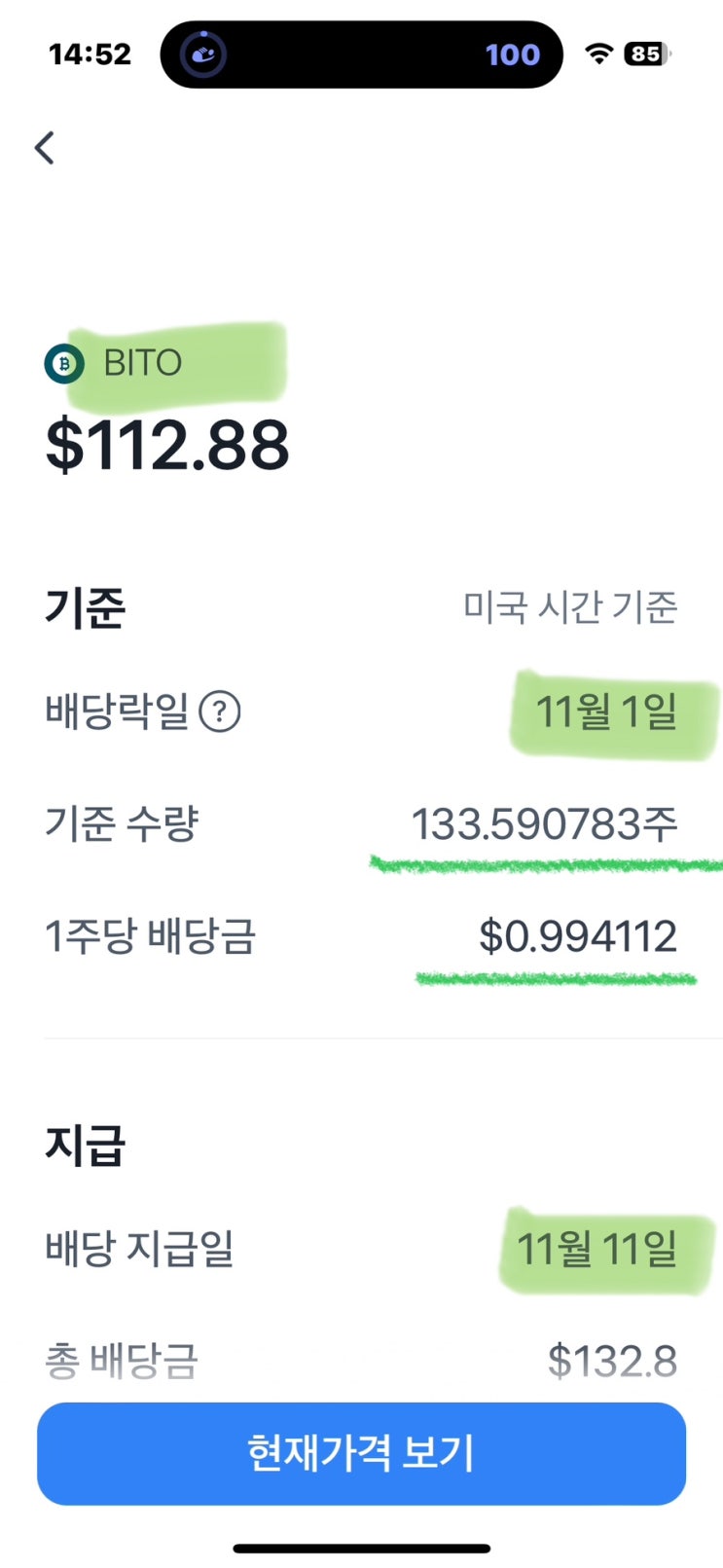Screen dimensions: 723x1568
Task: Tap the 133.590783주 share quantity
Action: 544,824
